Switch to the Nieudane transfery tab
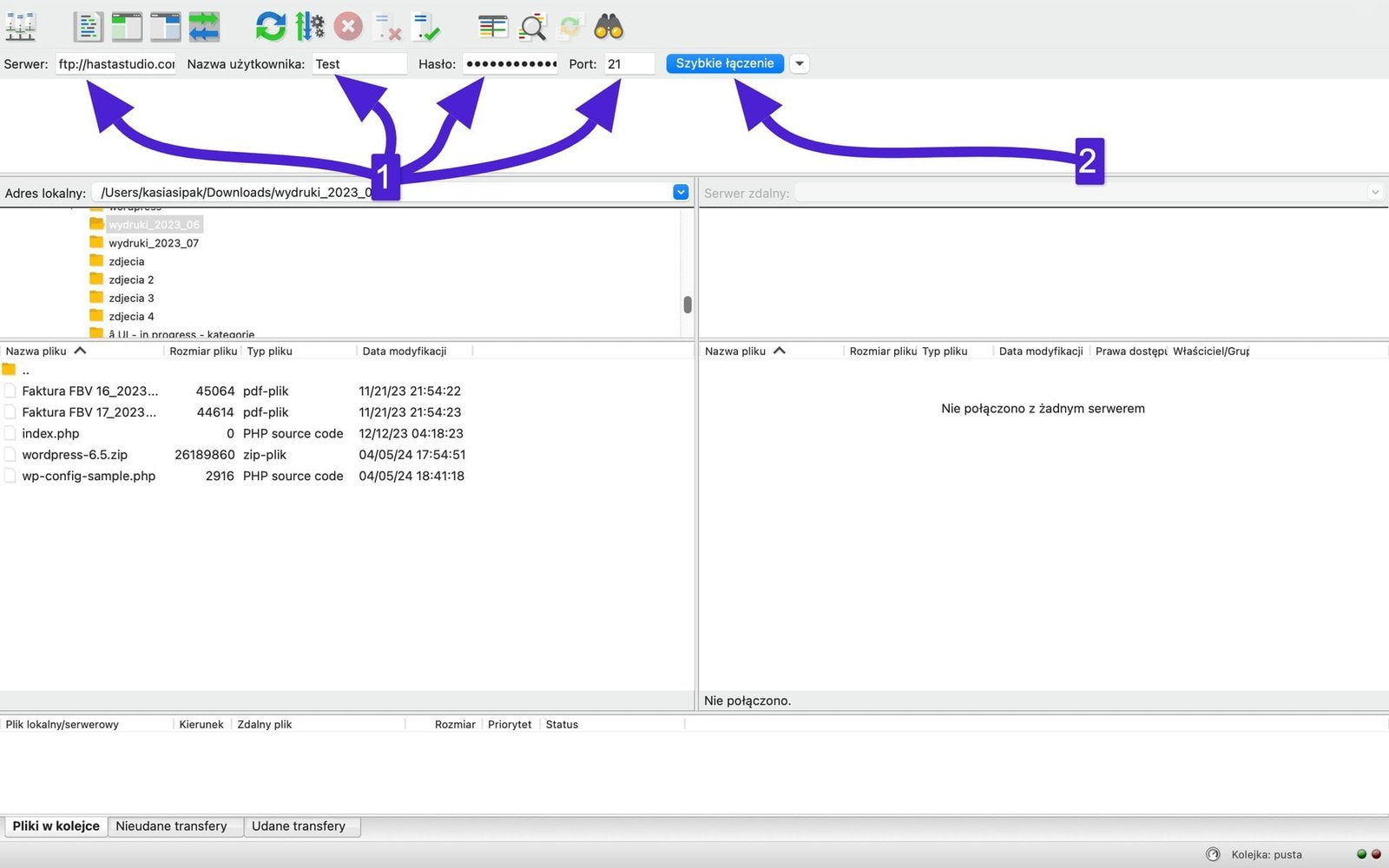1389x868 pixels. click(171, 826)
